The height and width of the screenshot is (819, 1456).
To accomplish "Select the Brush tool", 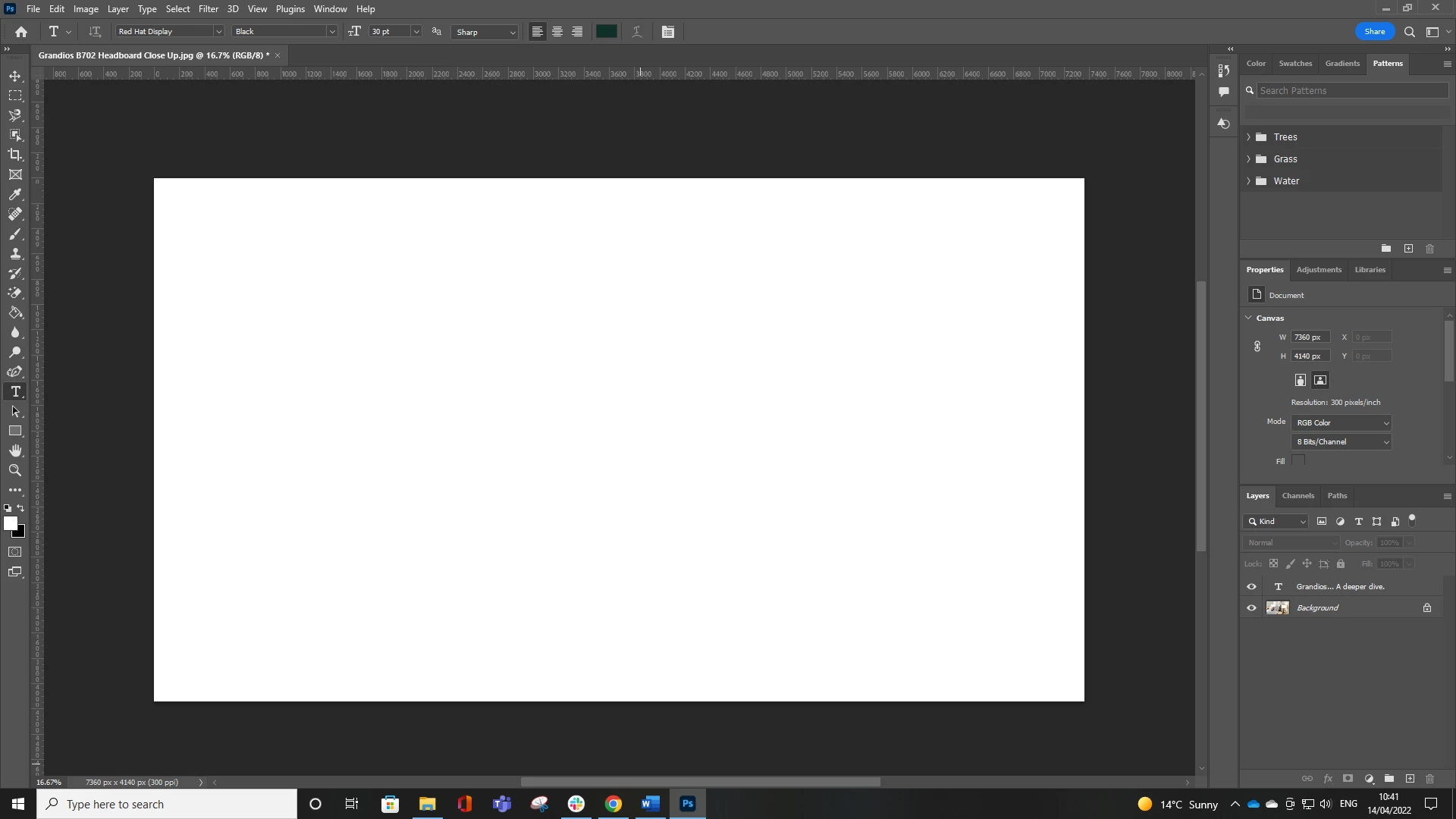I will coord(15,234).
